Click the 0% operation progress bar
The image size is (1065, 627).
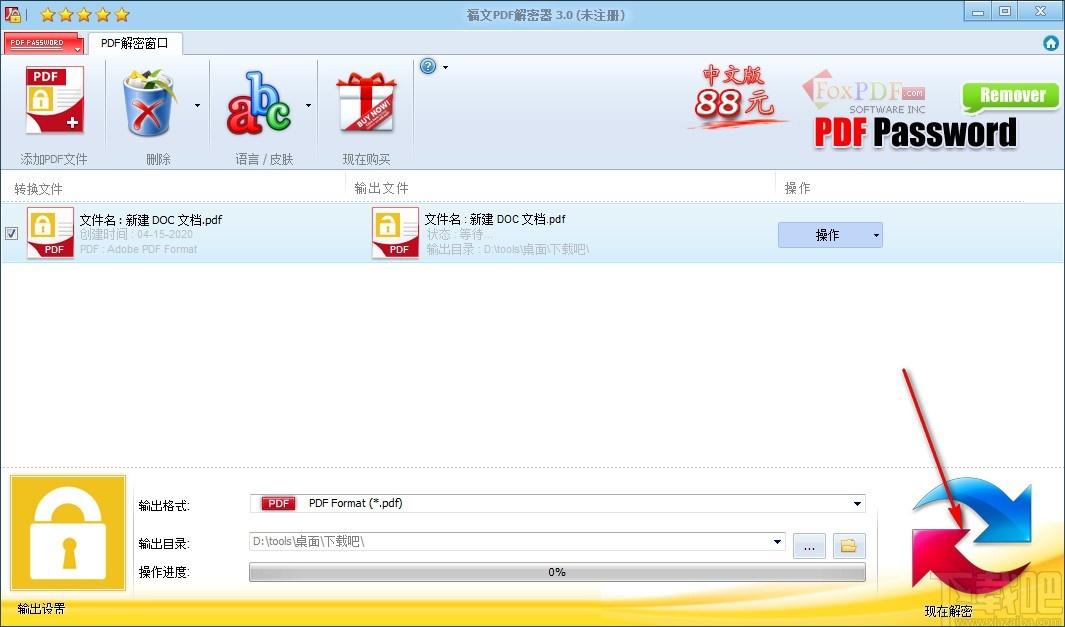pyautogui.click(x=557, y=572)
